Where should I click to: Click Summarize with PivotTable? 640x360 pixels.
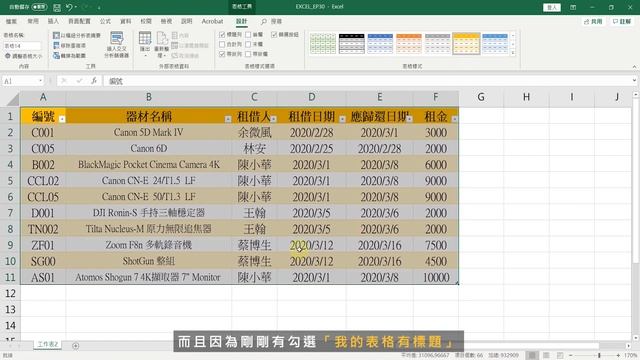(x=77, y=36)
